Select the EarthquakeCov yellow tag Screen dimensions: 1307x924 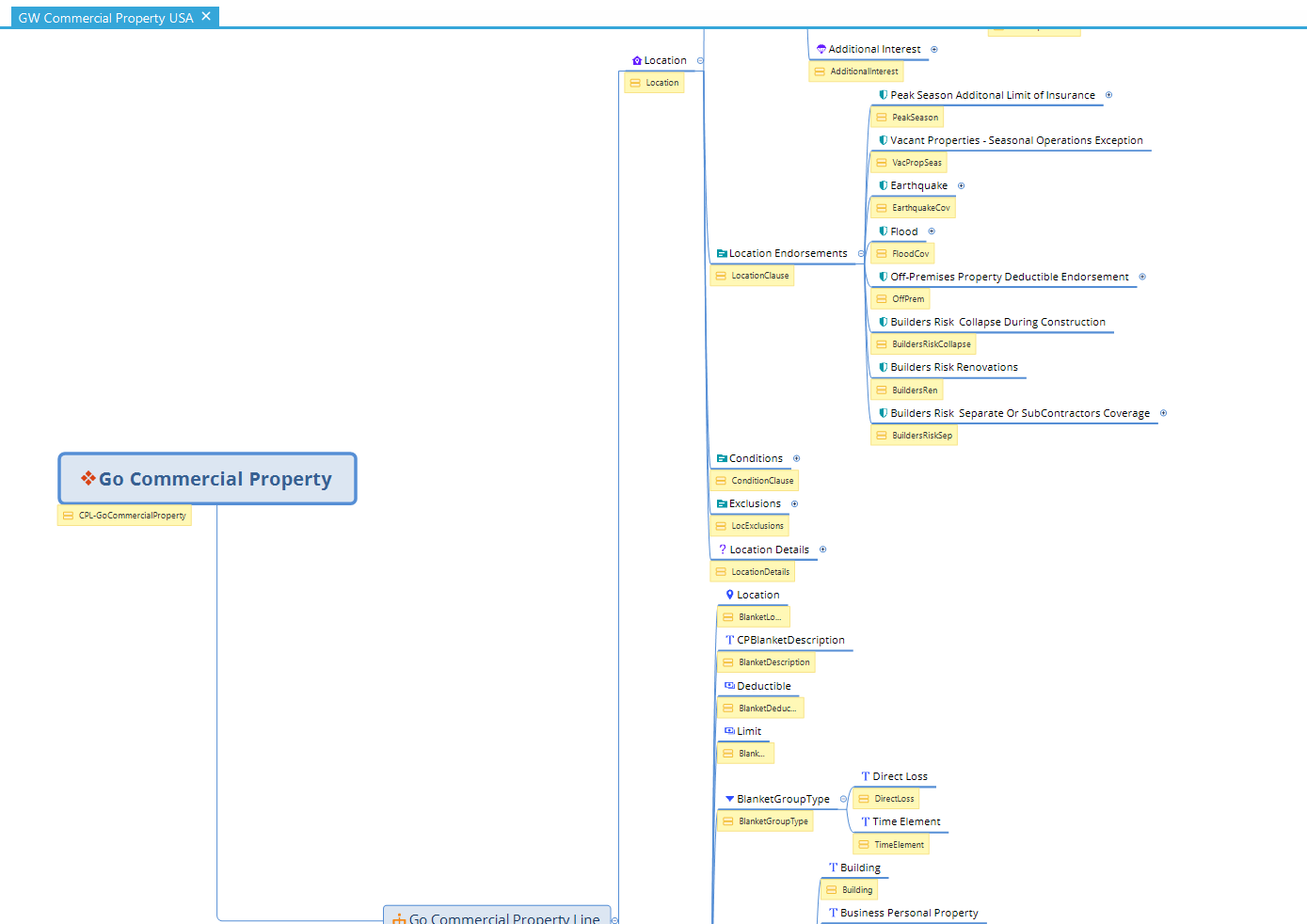[914, 208]
